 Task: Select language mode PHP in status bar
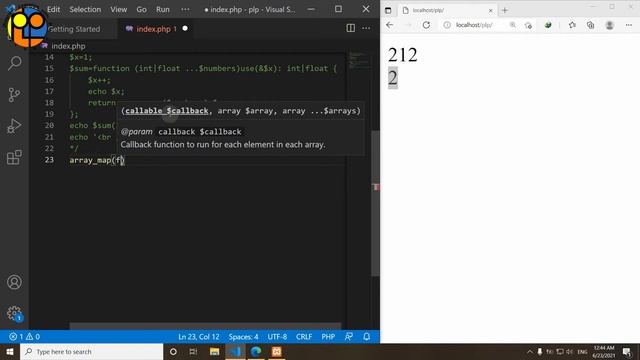(328, 337)
